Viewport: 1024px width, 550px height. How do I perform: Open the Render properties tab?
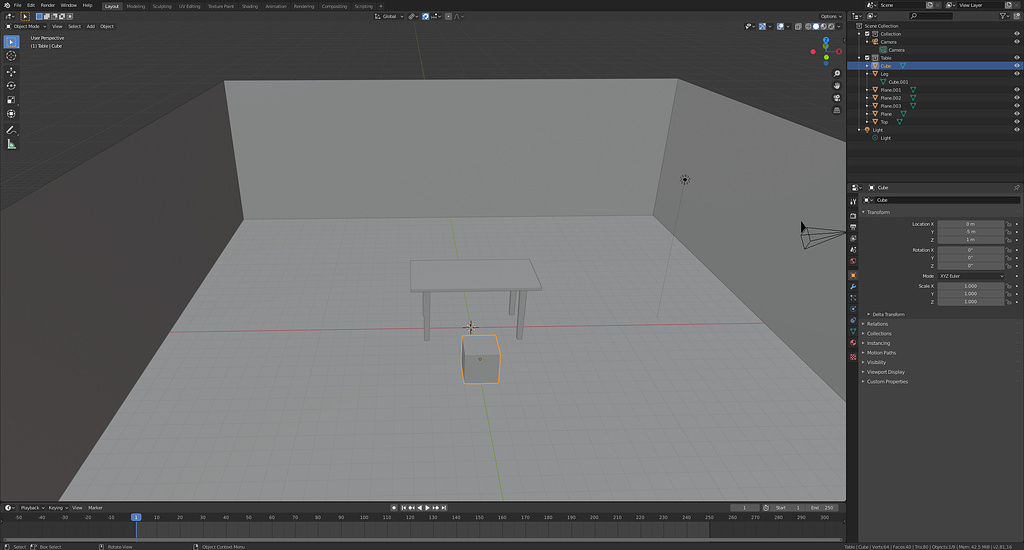coord(853,216)
